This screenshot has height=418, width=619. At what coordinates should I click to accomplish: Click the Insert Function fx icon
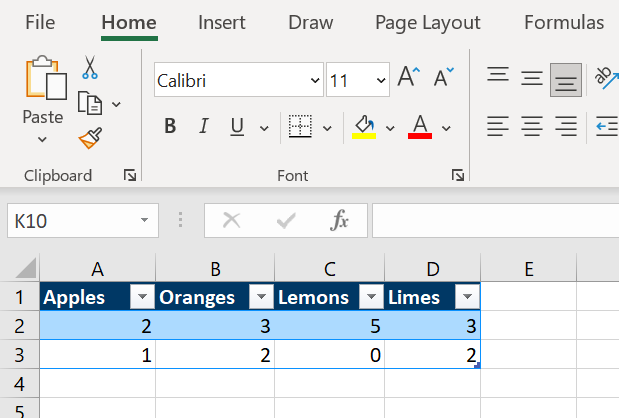tap(339, 220)
